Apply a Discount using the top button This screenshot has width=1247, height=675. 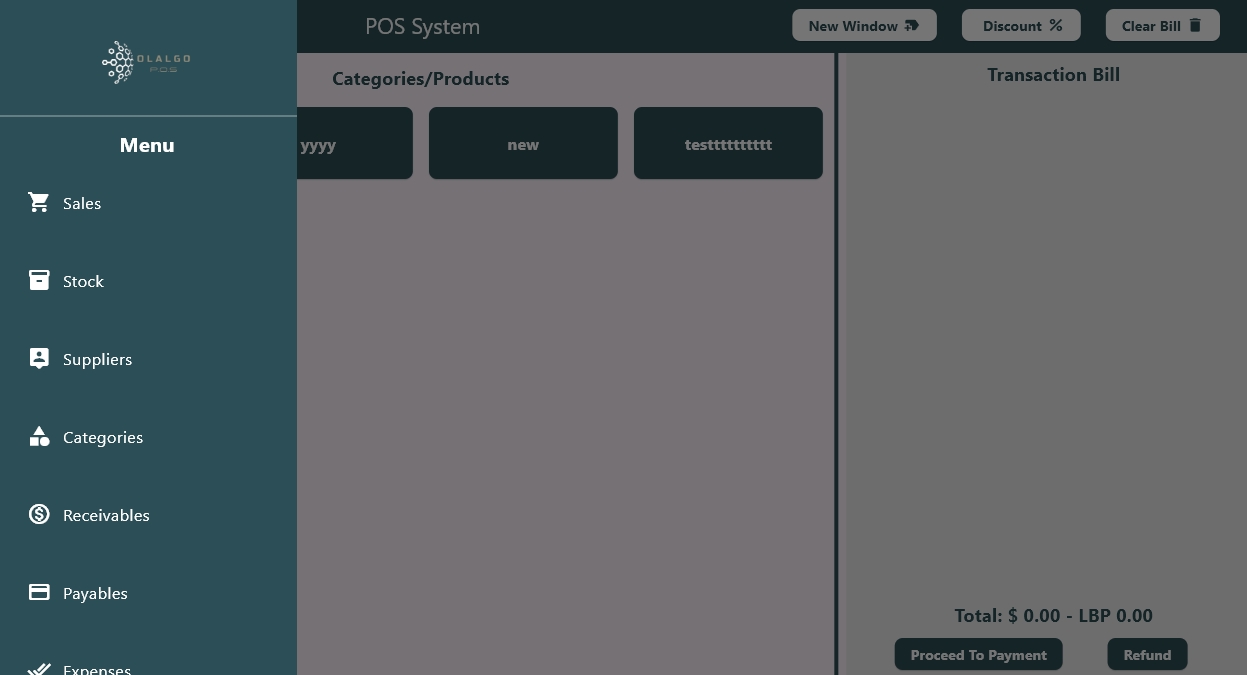[1021, 26]
